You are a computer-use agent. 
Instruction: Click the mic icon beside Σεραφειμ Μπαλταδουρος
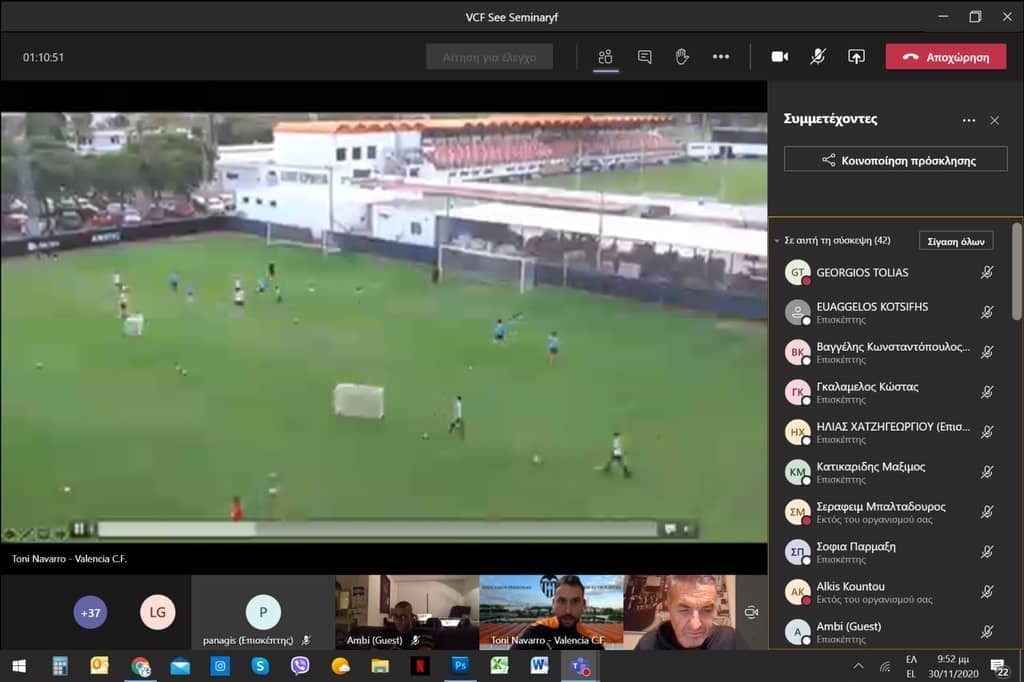click(987, 512)
